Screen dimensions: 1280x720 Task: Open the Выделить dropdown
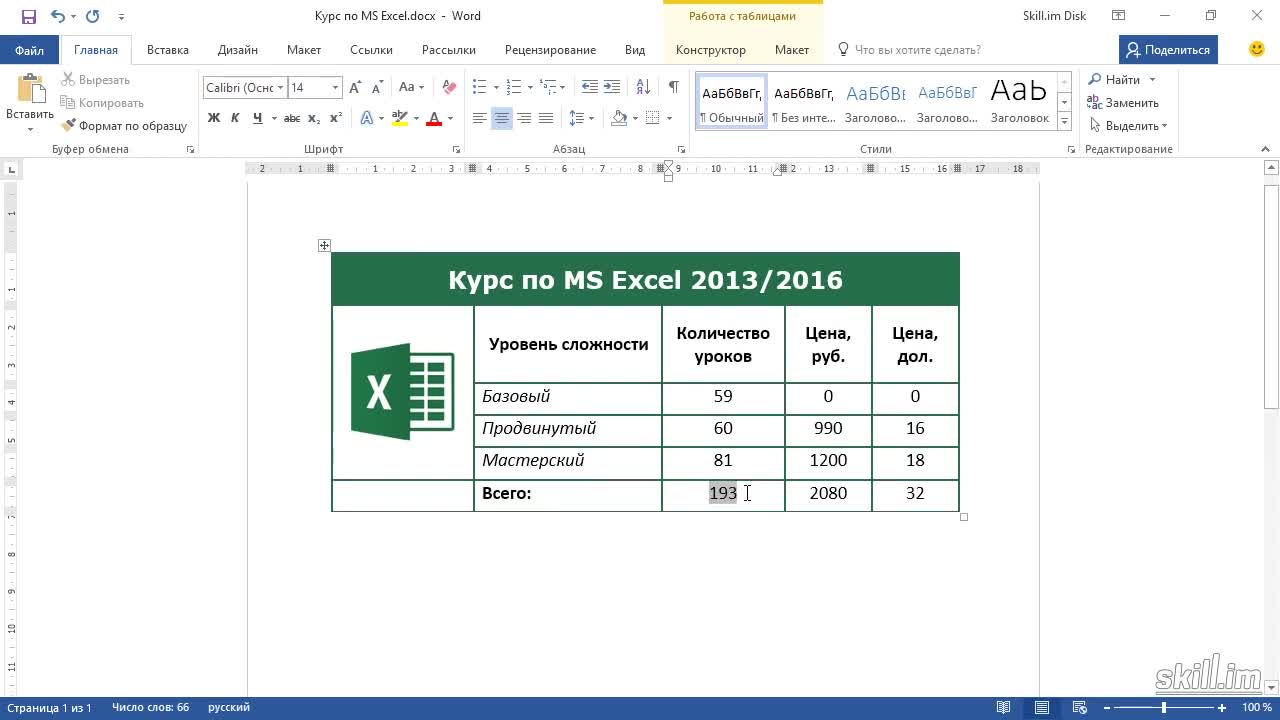coord(1129,126)
